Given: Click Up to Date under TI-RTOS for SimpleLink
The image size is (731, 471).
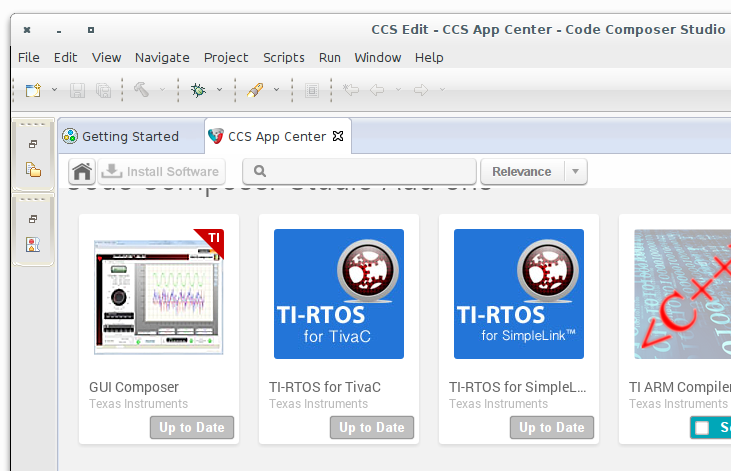Looking at the screenshot, I should click(552, 428).
